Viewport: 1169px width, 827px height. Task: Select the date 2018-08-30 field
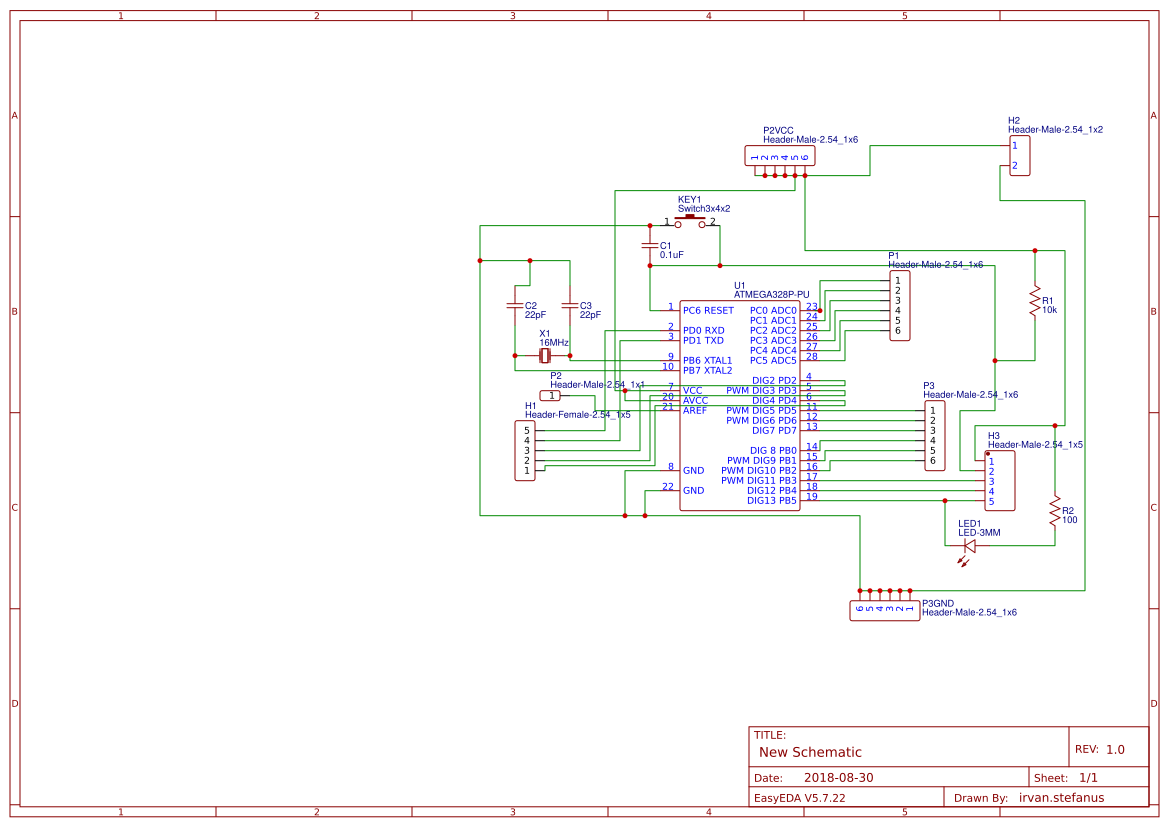point(838,777)
